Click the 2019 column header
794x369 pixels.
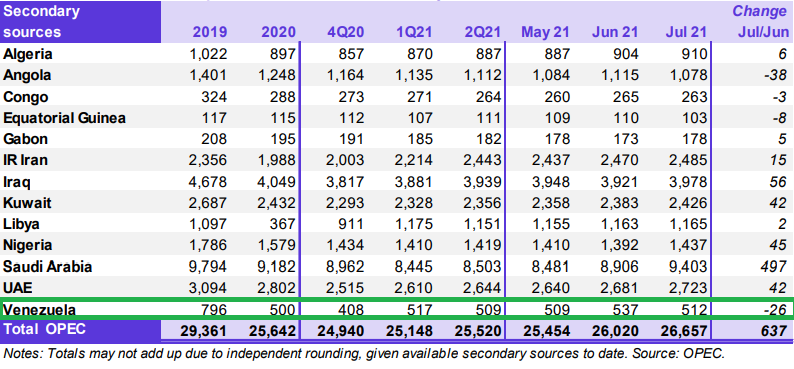click(210, 32)
